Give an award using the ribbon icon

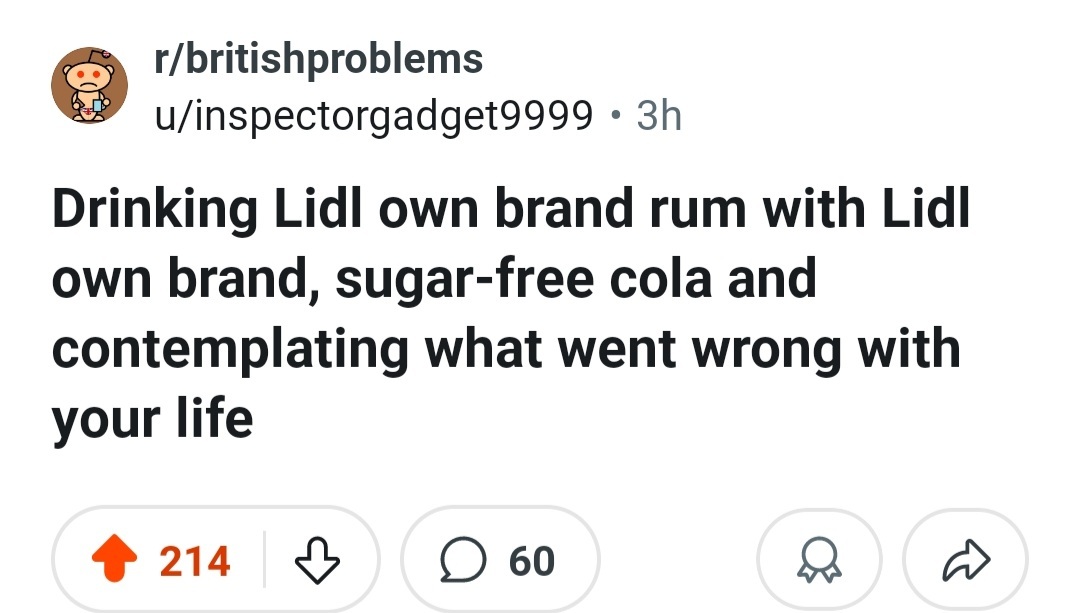point(819,560)
